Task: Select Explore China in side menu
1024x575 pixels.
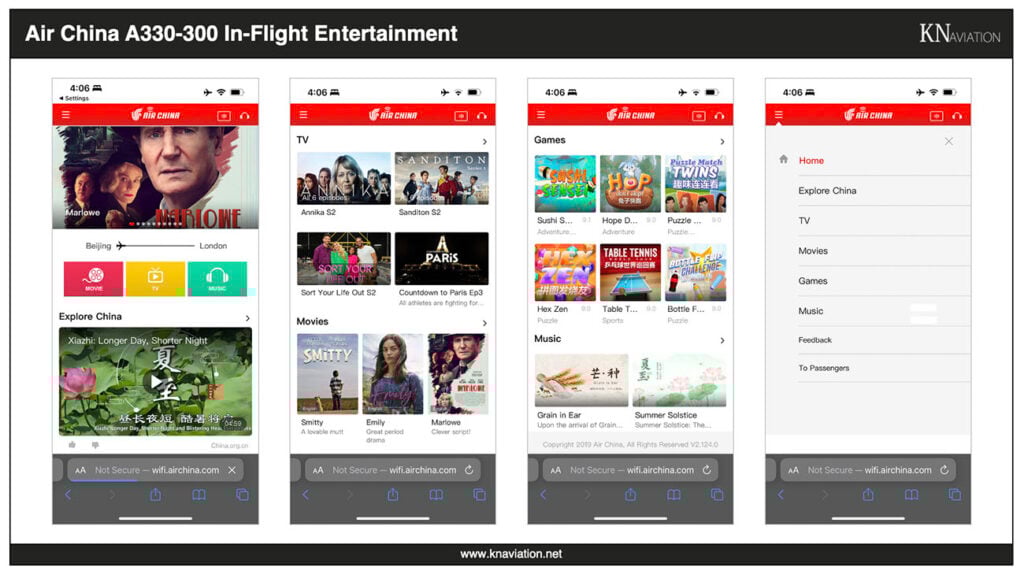Action: point(827,191)
